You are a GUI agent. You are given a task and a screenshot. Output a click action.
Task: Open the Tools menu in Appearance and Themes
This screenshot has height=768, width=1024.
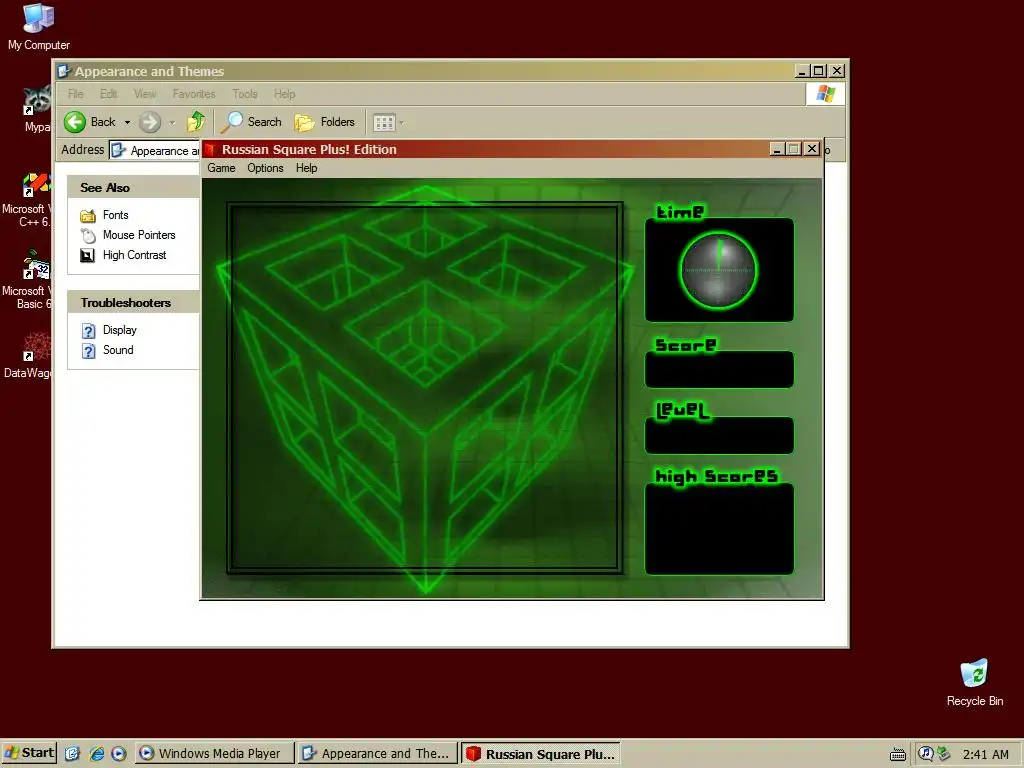[245, 94]
